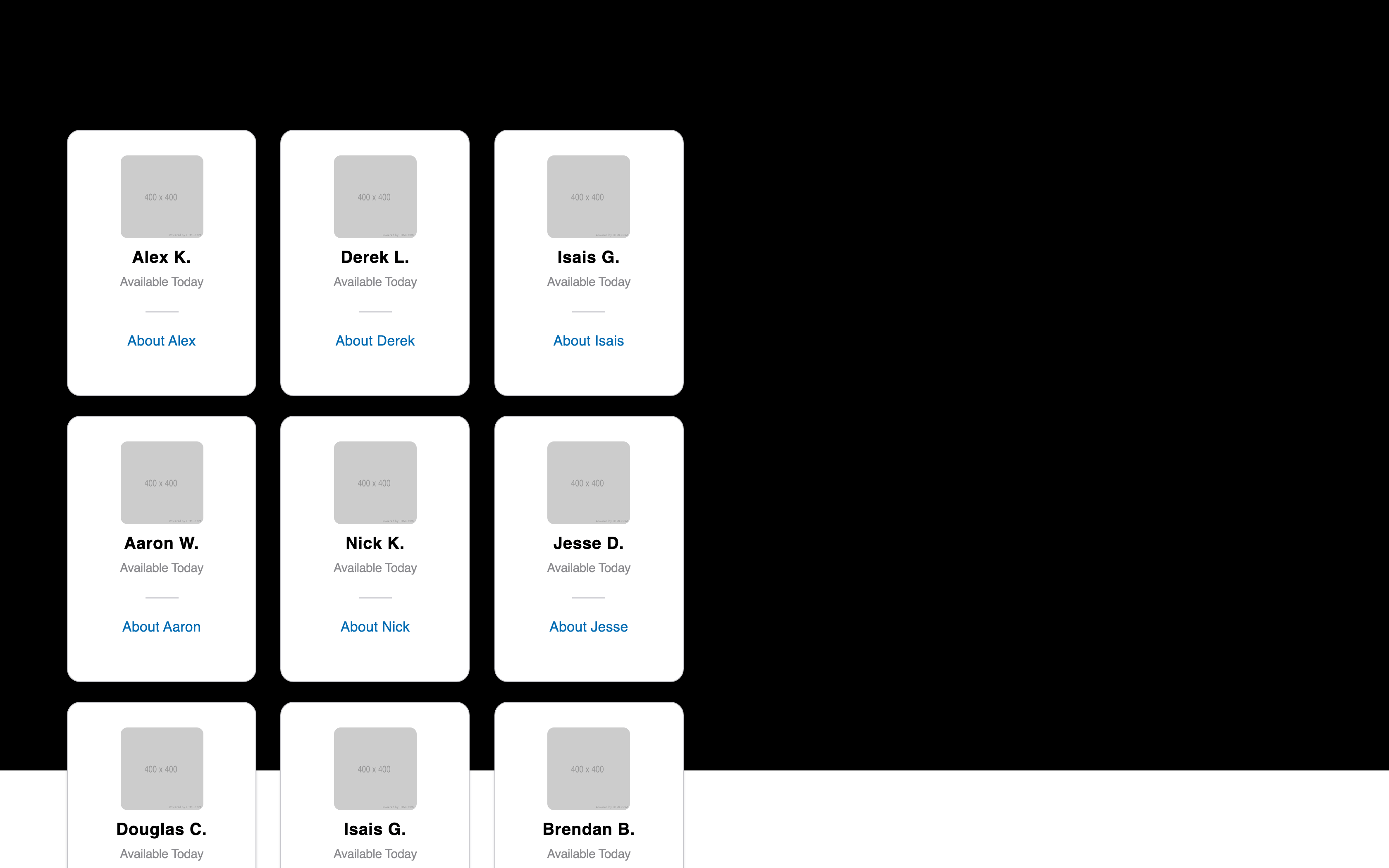Click the placeholder photo on Jesse D.'s card

588,482
